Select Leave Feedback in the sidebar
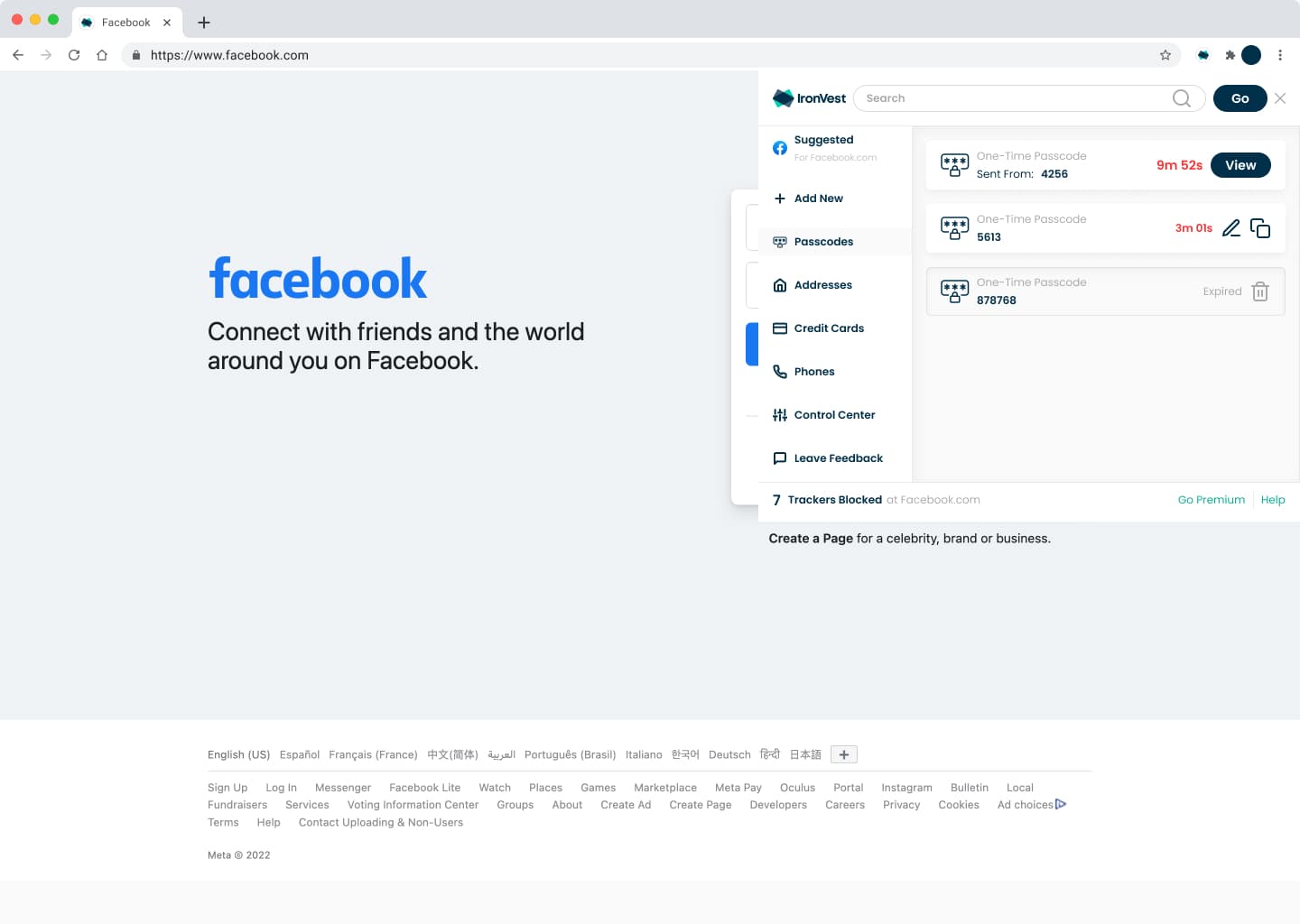The height and width of the screenshot is (924, 1300). click(835, 458)
